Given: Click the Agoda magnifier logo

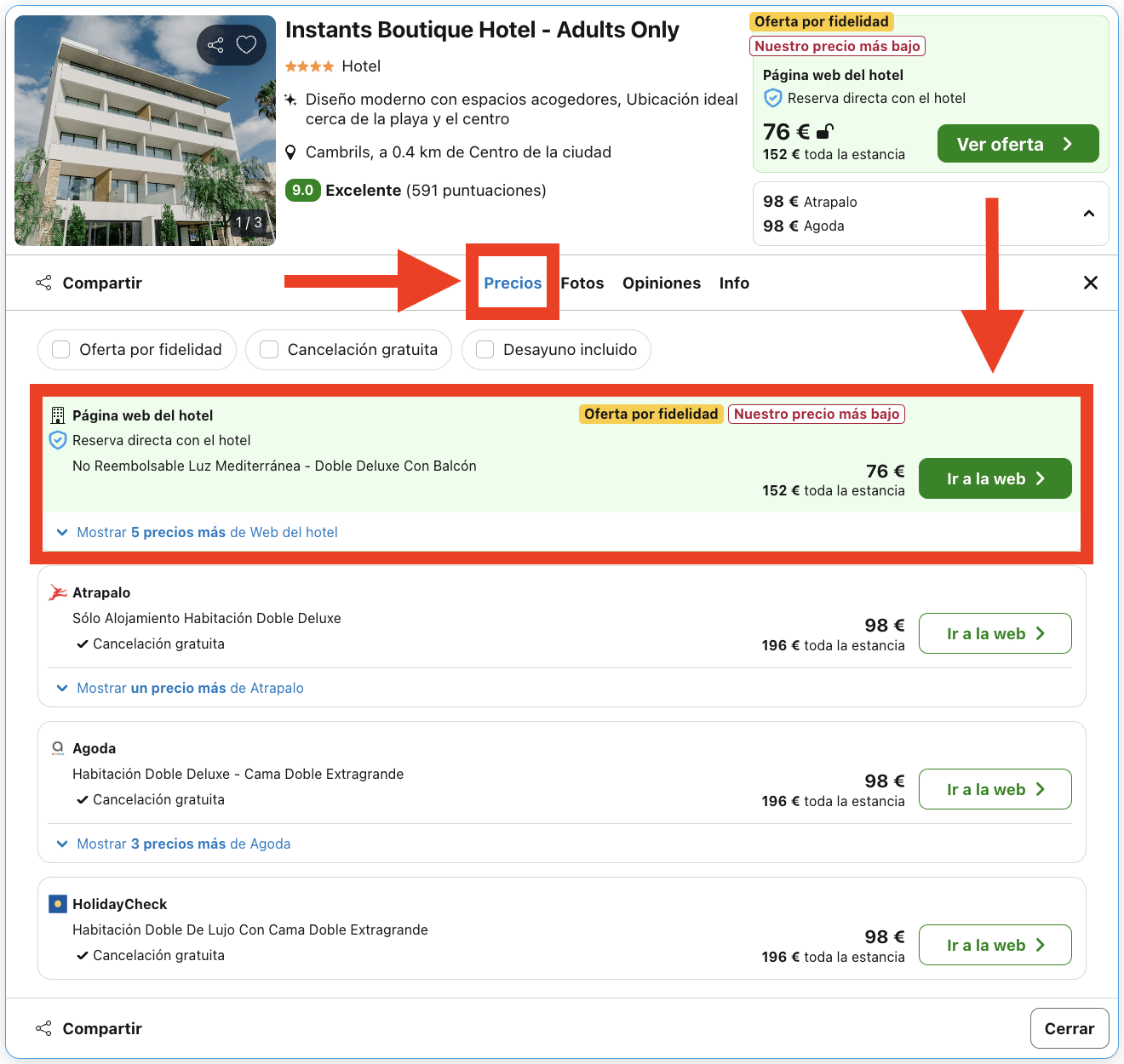Looking at the screenshot, I should (x=57, y=747).
